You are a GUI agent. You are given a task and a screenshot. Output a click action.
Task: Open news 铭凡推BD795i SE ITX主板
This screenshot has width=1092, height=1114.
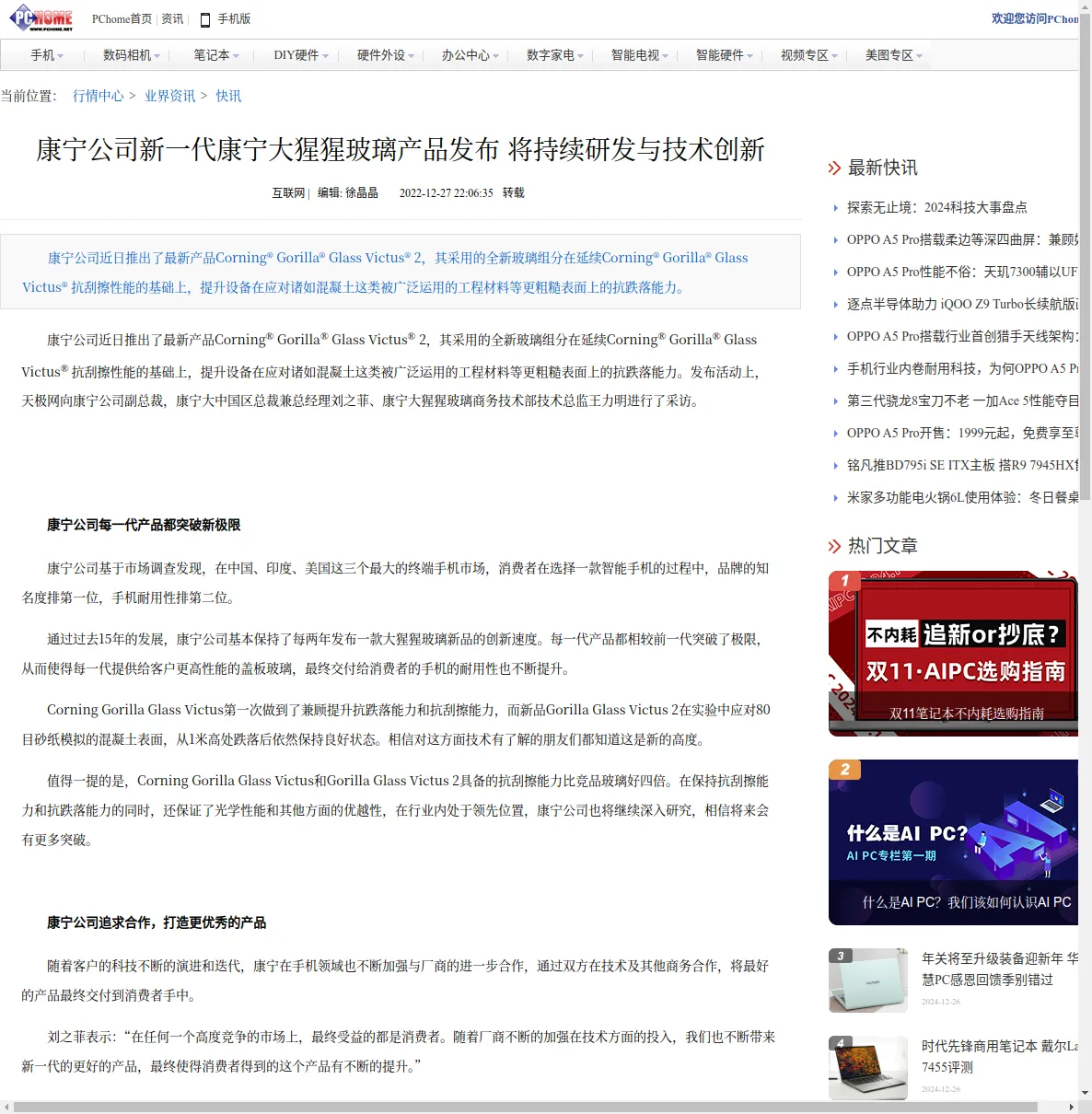[x=962, y=465]
